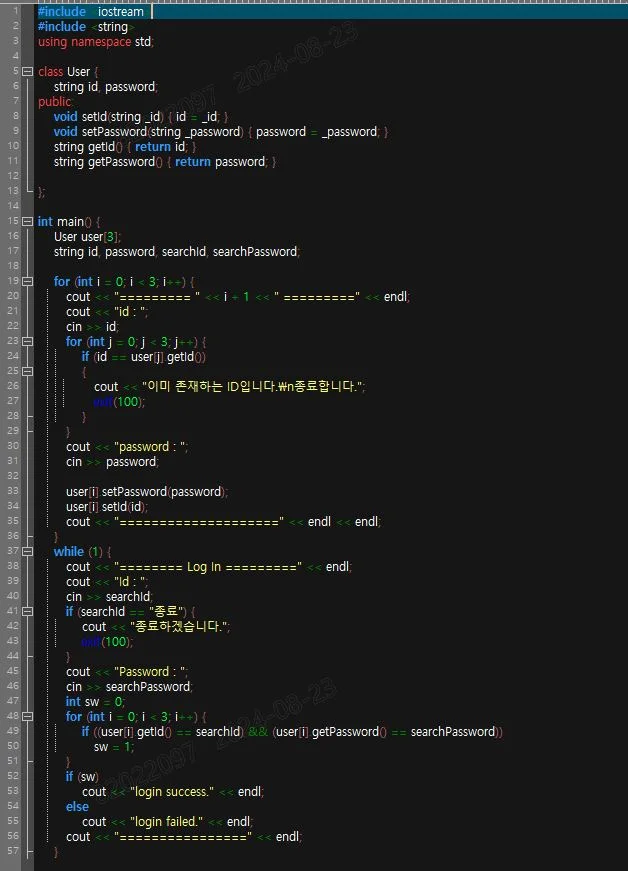Click the 'cin >> id;' statement

coord(92,327)
